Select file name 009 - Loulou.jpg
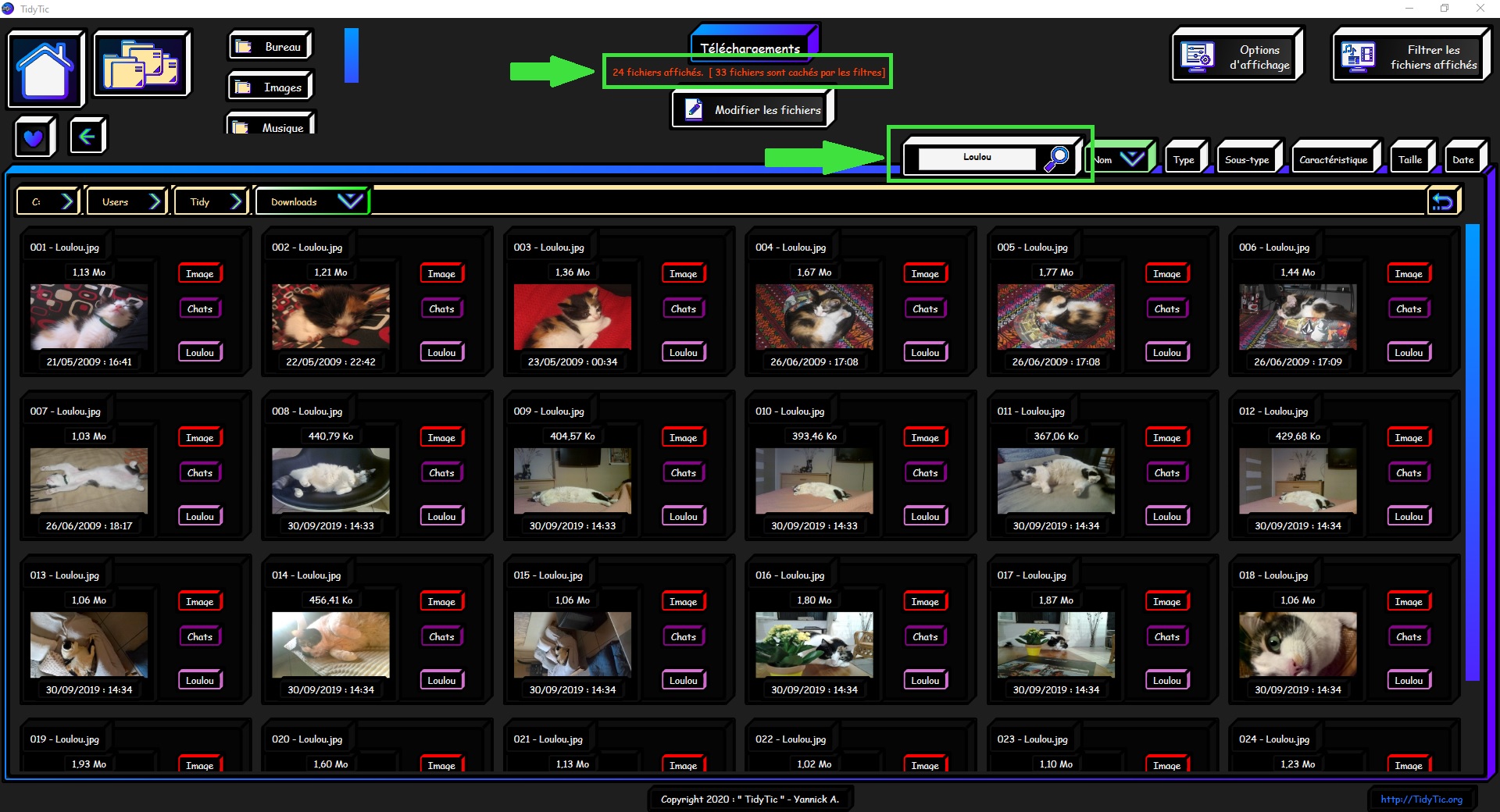 tap(548, 411)
